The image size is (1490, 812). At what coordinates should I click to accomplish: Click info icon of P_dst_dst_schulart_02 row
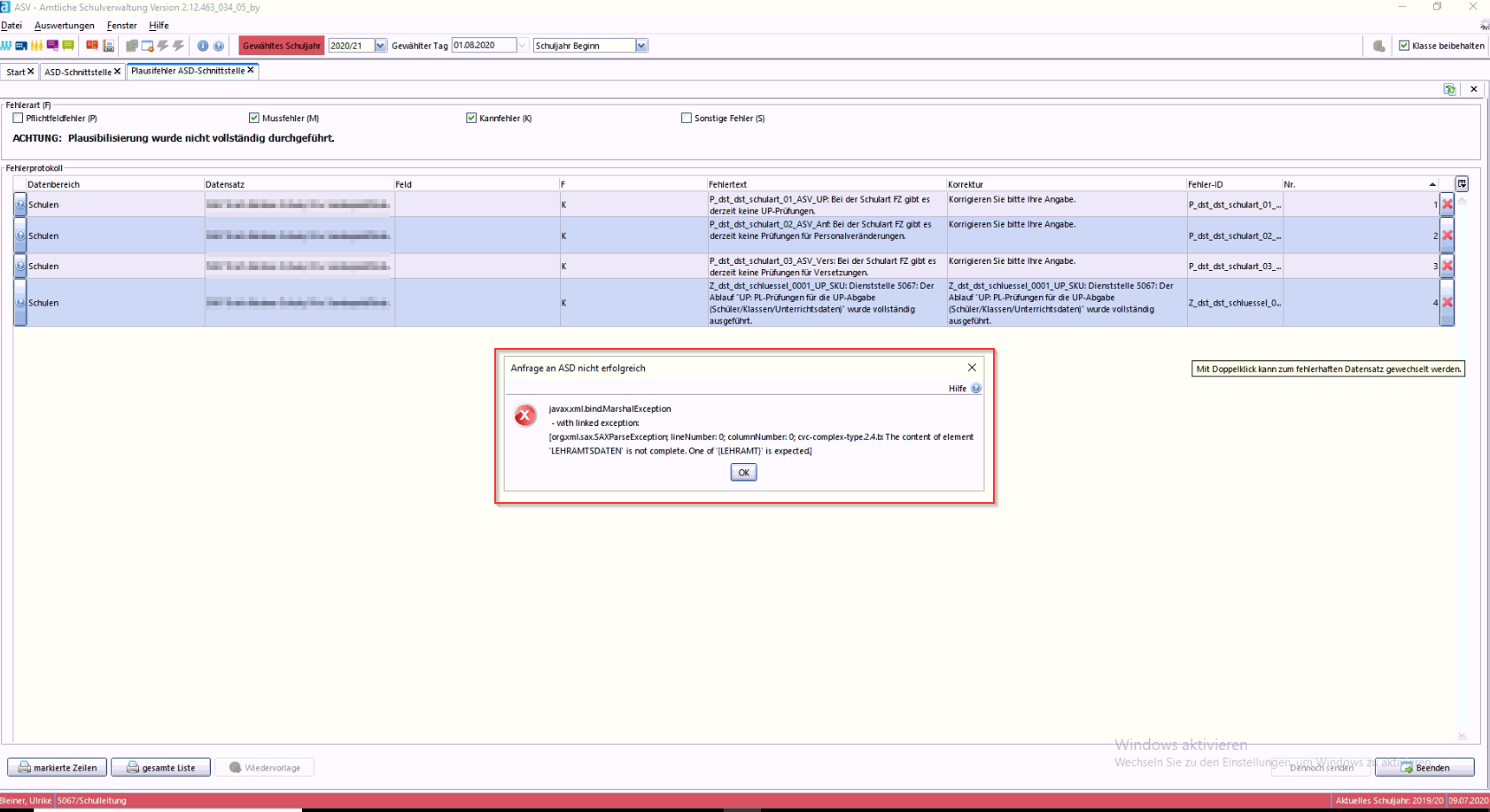(x=20, y=236)
